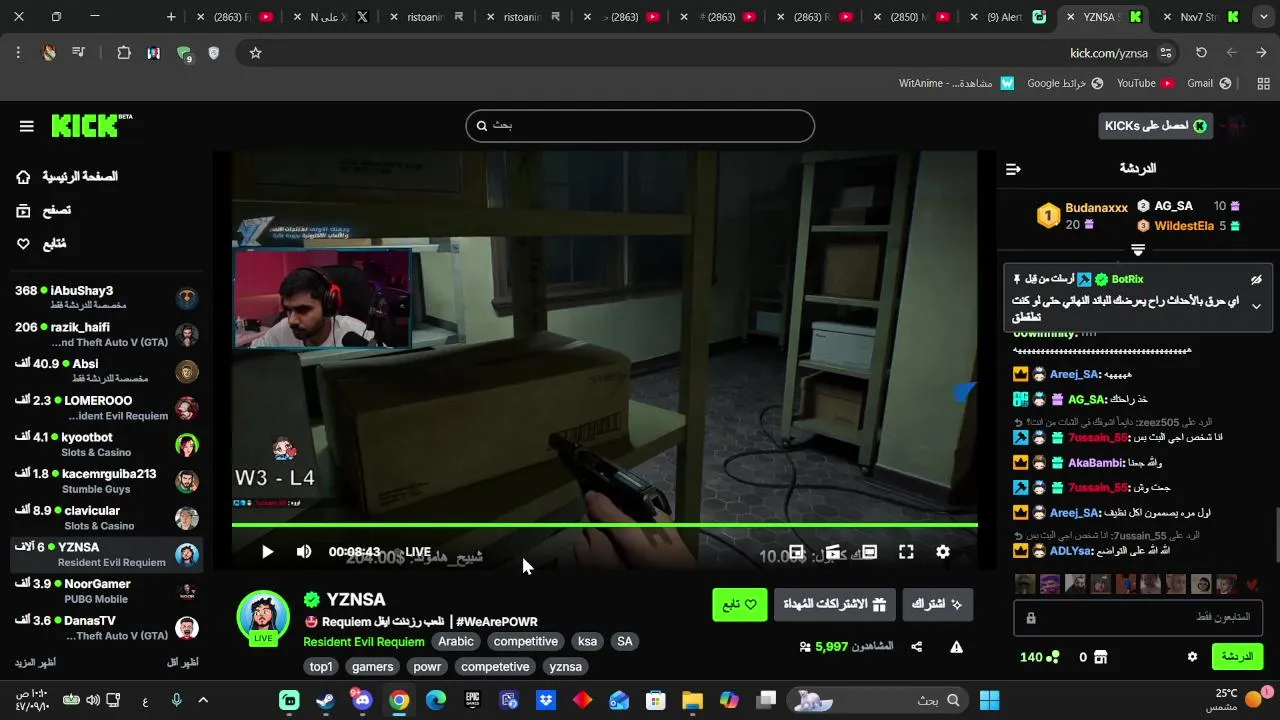Reload the page in browser
The height and width of the screenshot is (720, 1280).
click(1201, 53)
